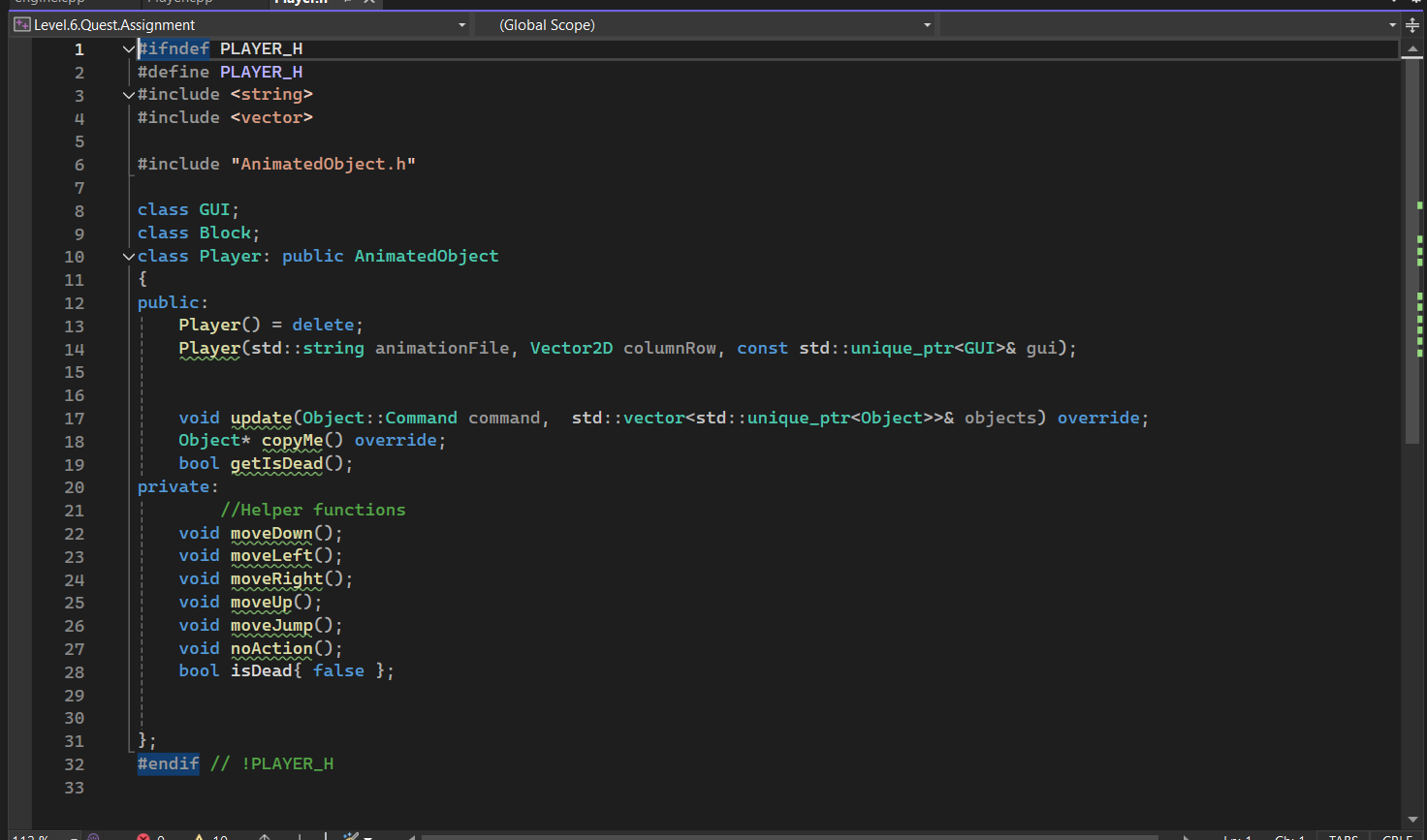
Task: Click the yellow warning count icon
Action: (x=200, y=837)
